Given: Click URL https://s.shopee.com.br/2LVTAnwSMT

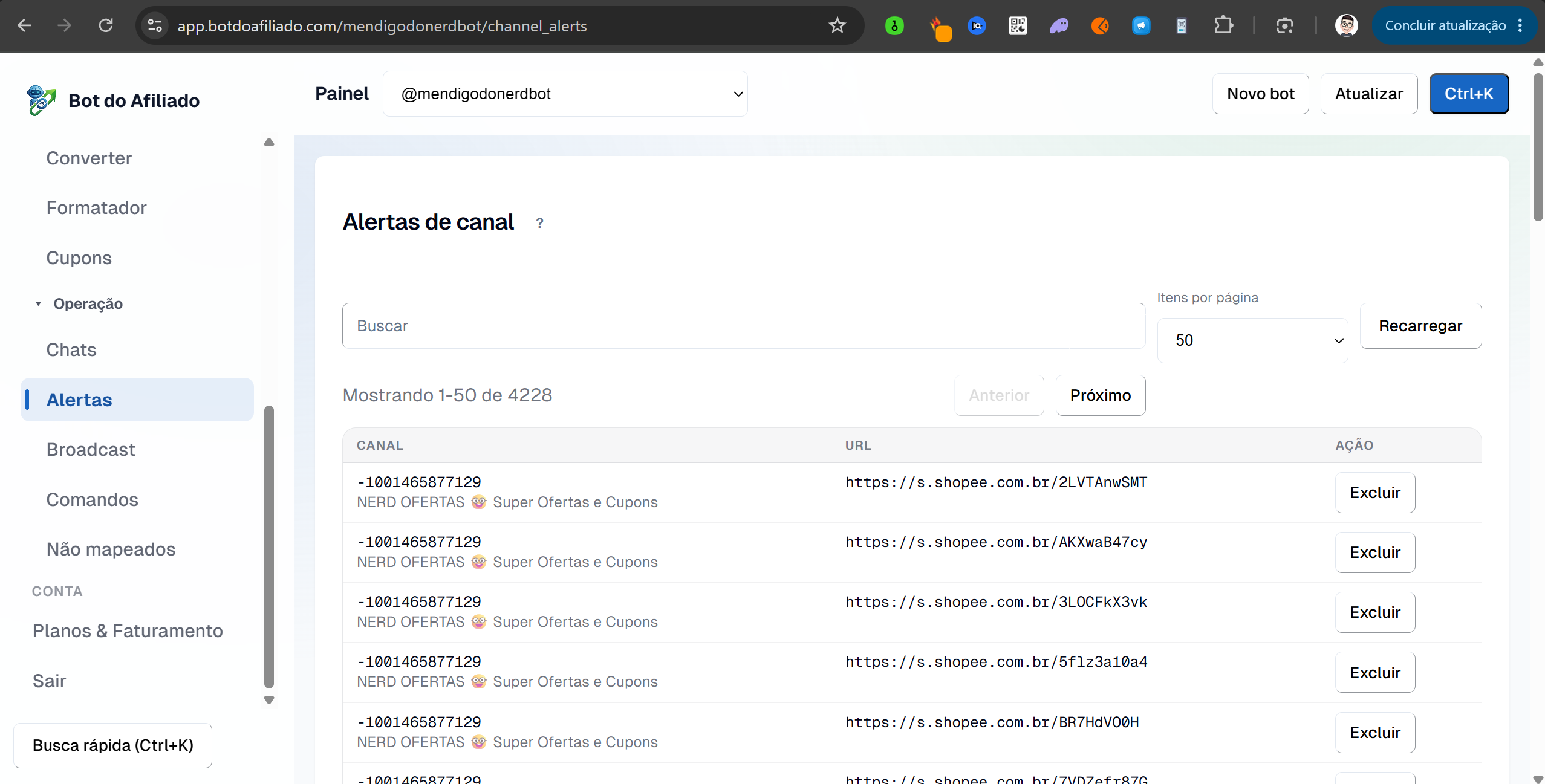Looking at the screenshot, I should (996, 482).
